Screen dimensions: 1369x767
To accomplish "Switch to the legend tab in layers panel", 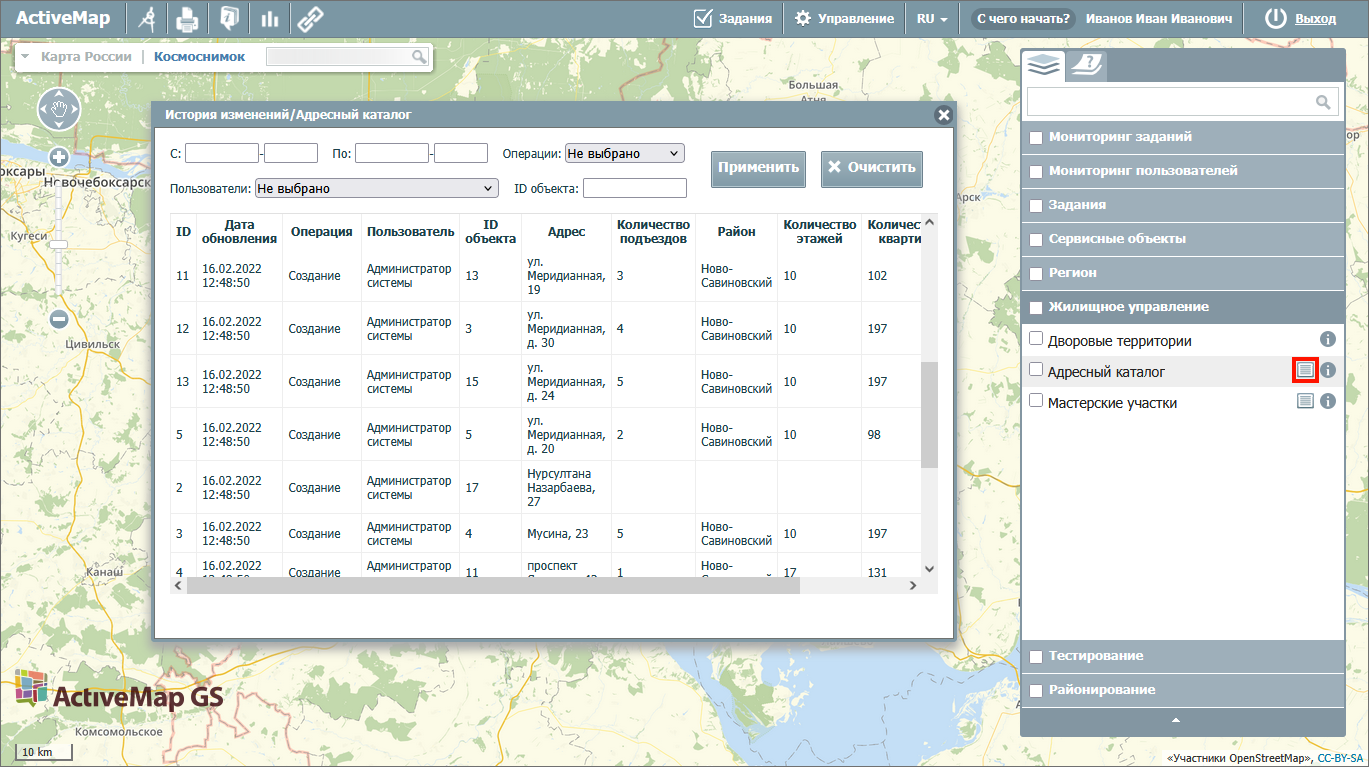I will point(1085,65).
